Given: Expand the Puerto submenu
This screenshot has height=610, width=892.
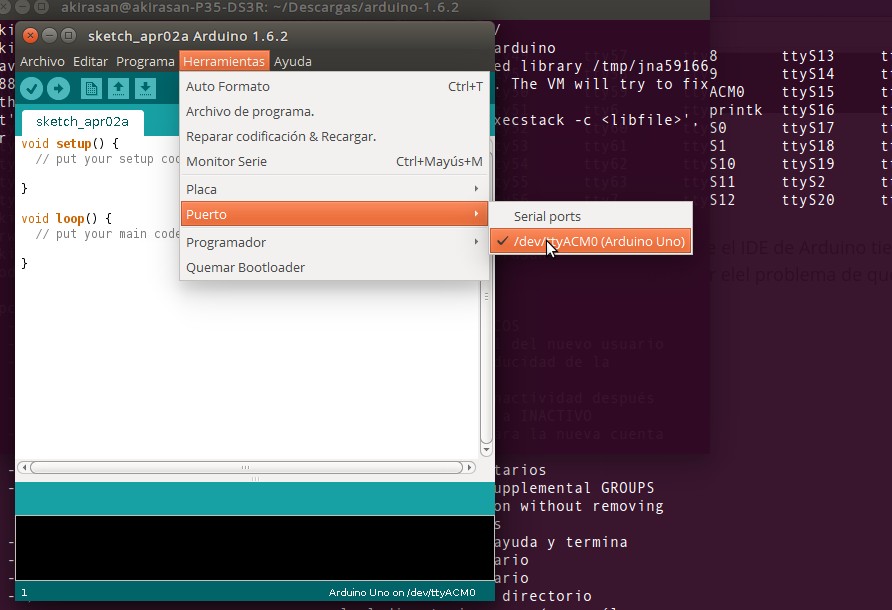Looking at the screenshot, I should coord(334,215).
